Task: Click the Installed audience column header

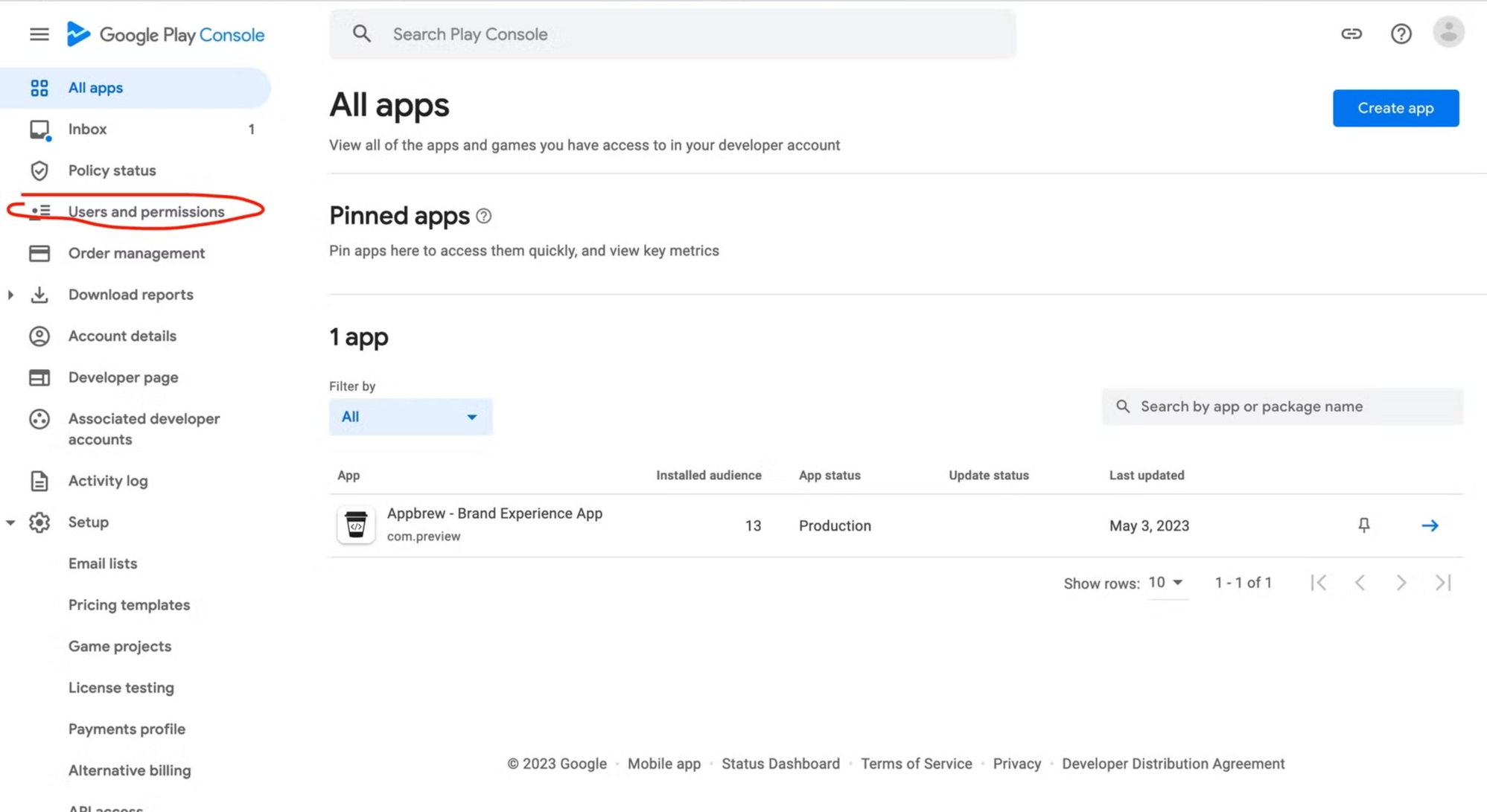Action: [708, 476]
